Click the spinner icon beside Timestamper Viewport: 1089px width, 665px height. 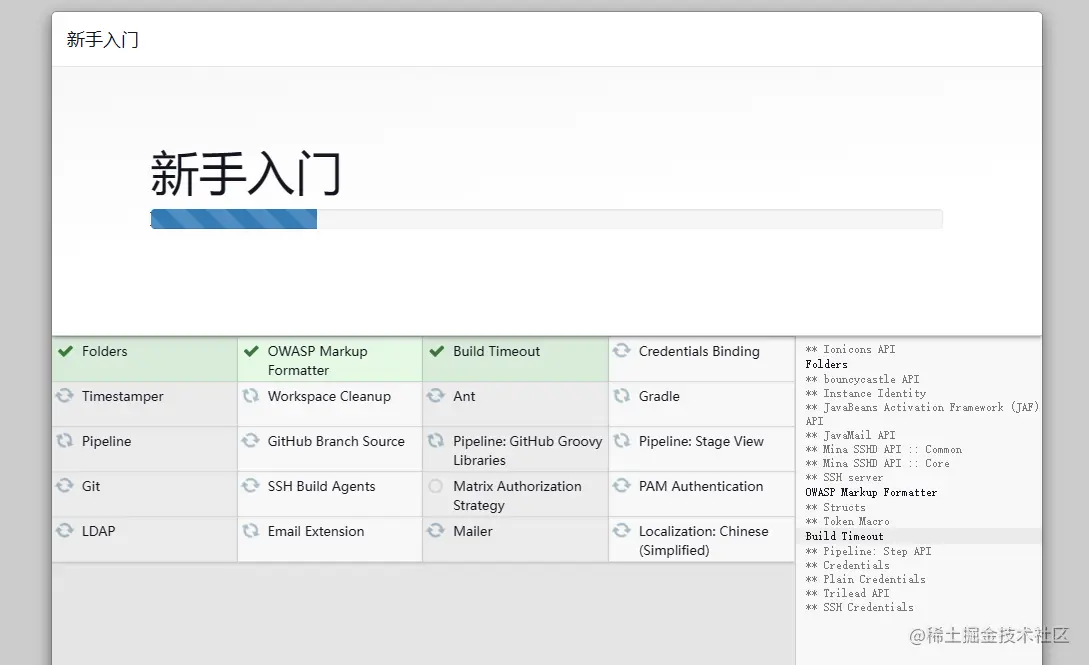65,396
